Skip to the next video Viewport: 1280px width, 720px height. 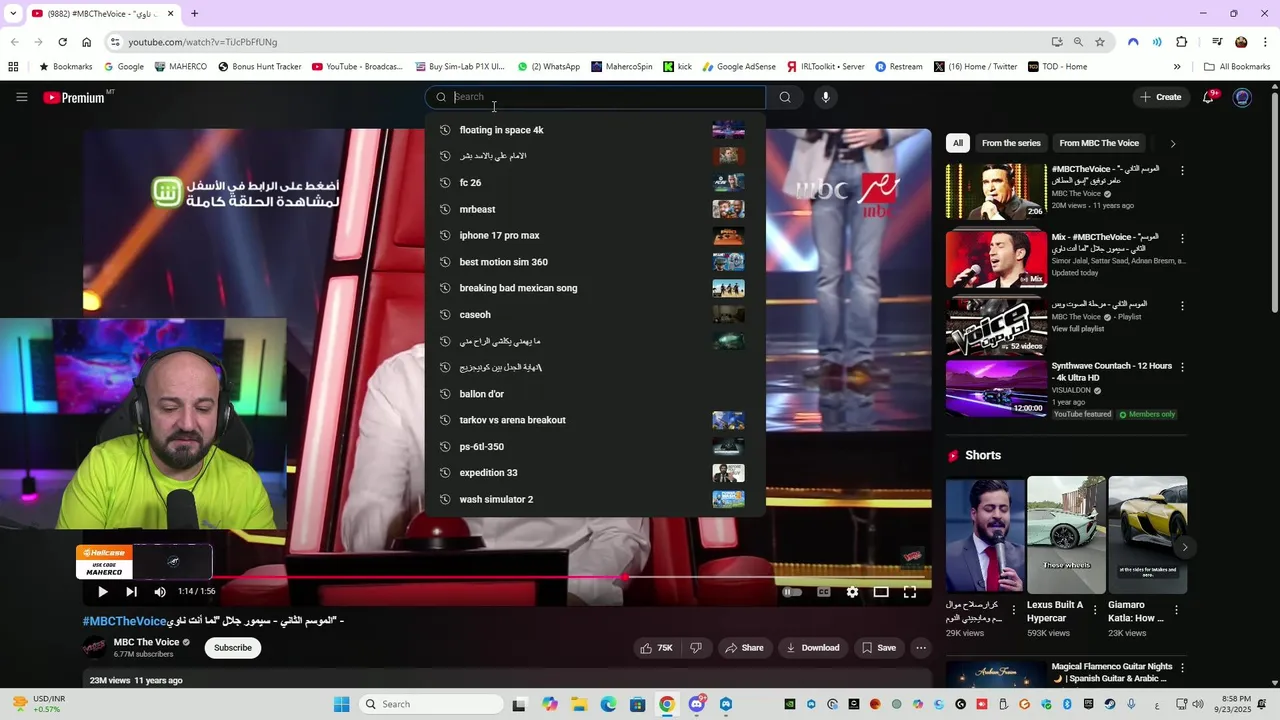pyautogui.click(x=131, y=592)
